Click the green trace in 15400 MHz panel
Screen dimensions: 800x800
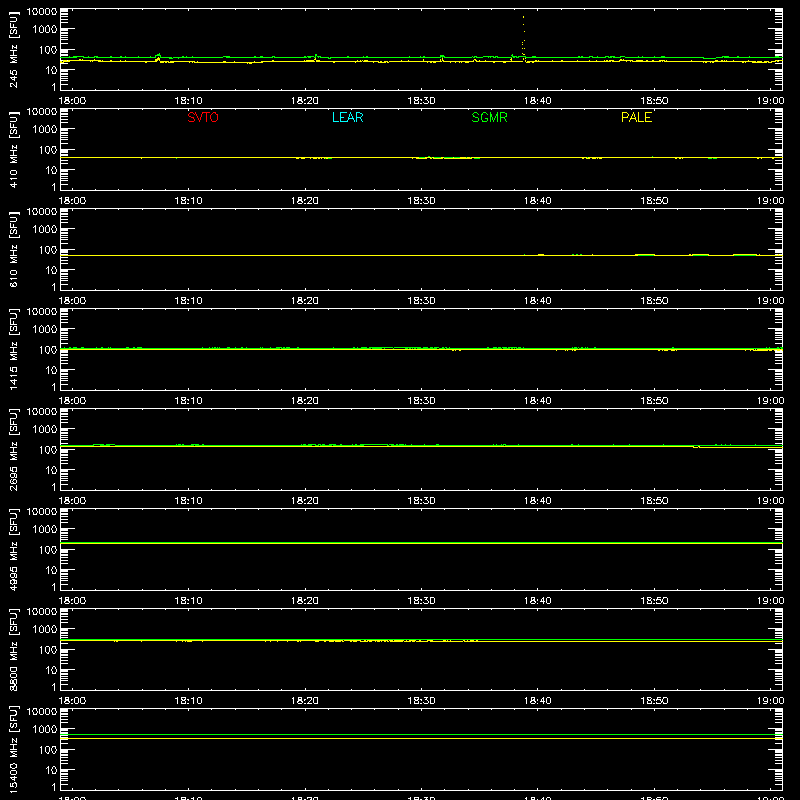point(421,735)
